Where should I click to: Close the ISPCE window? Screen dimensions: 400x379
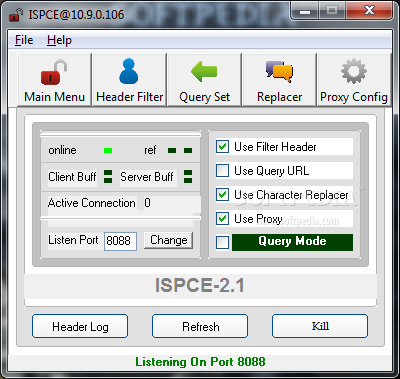pyautogui.click(x=369, y=11)
